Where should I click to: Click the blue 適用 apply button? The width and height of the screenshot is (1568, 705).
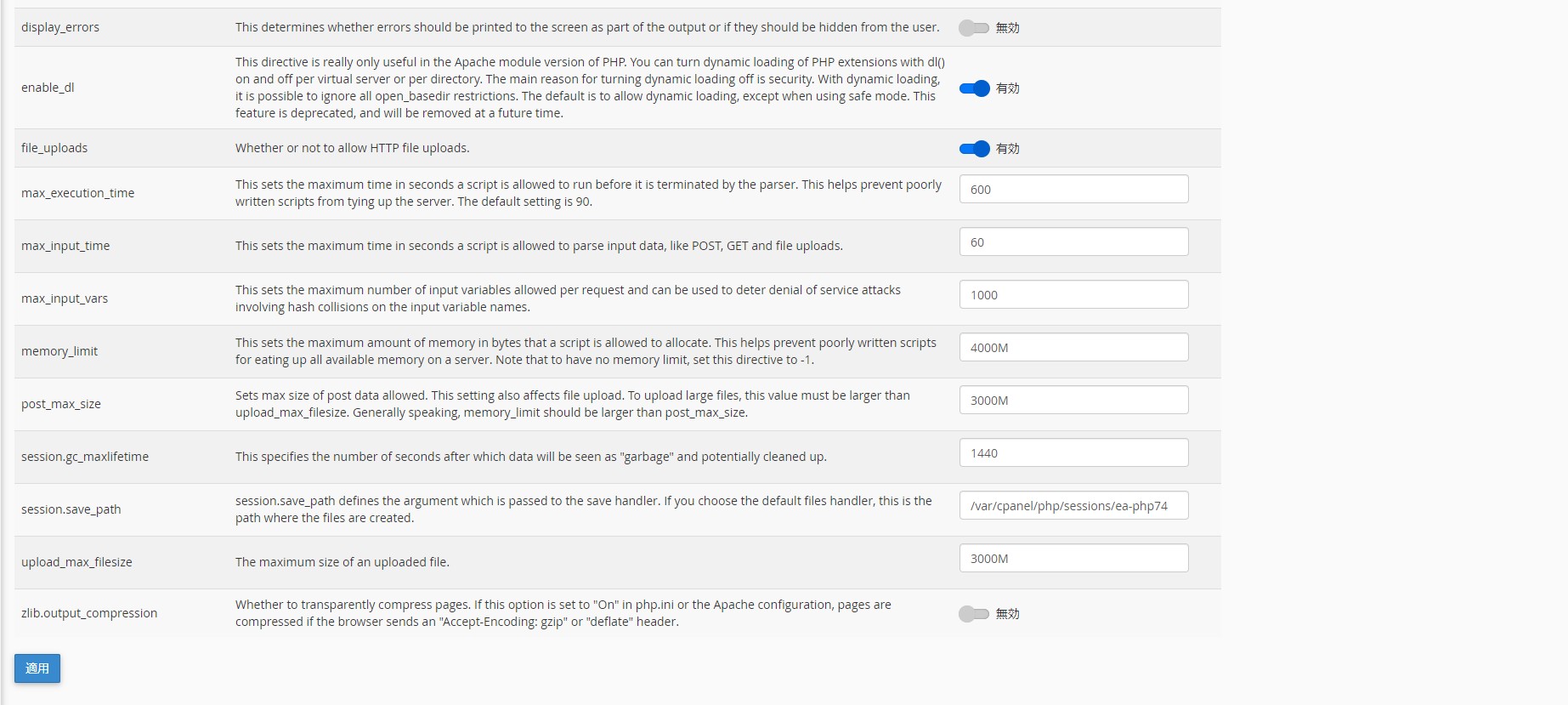[37, 668]
